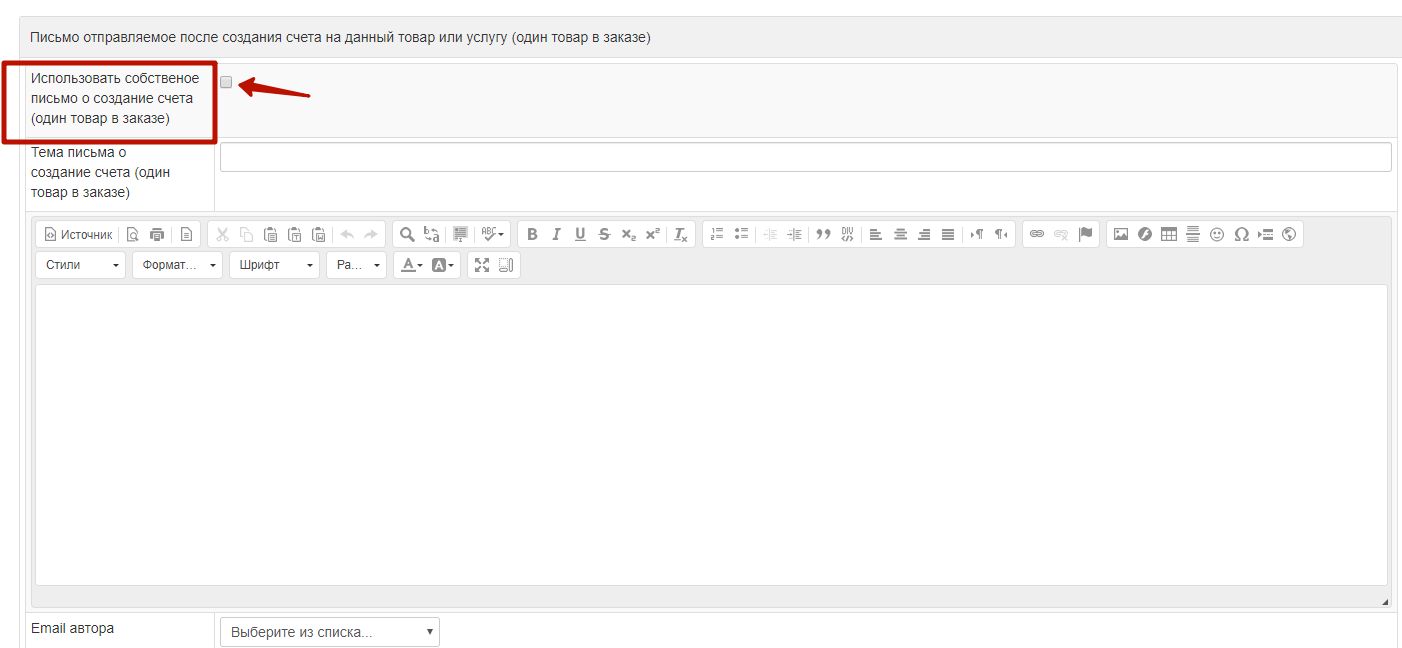Enable the custom invoice email checkbox
Screen dimensions: 1402x648
[x=226, y=83]
